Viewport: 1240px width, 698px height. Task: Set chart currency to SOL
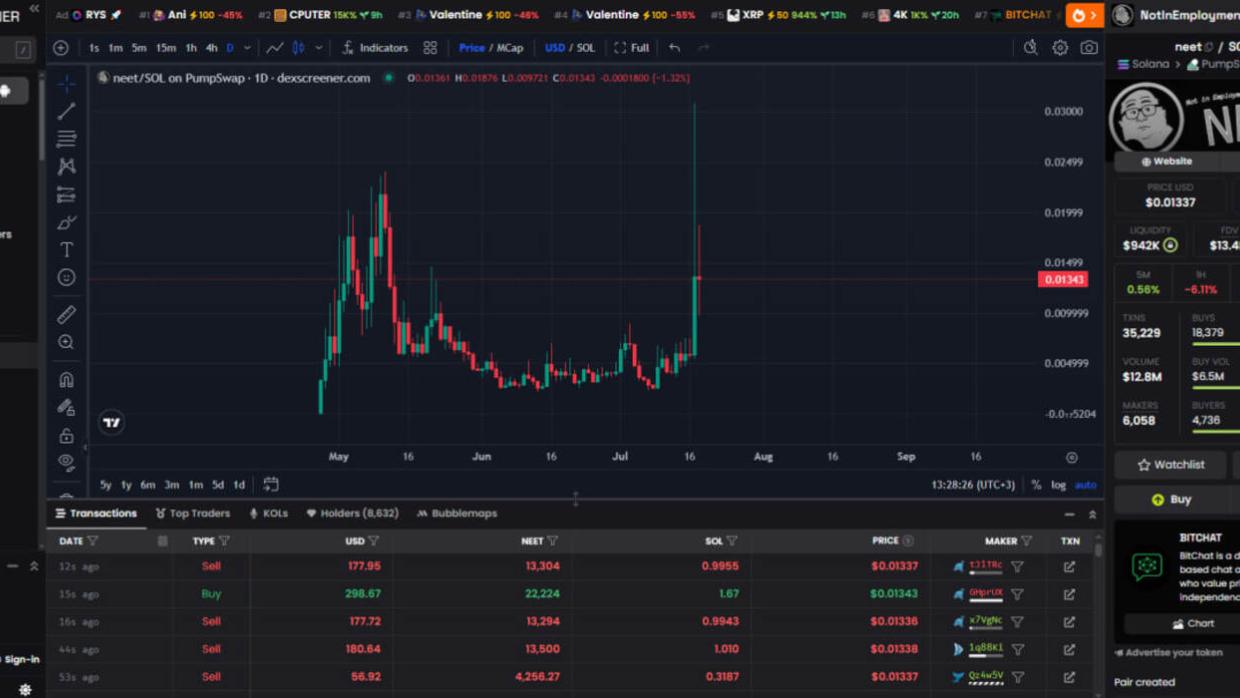(x=586, y=47)
